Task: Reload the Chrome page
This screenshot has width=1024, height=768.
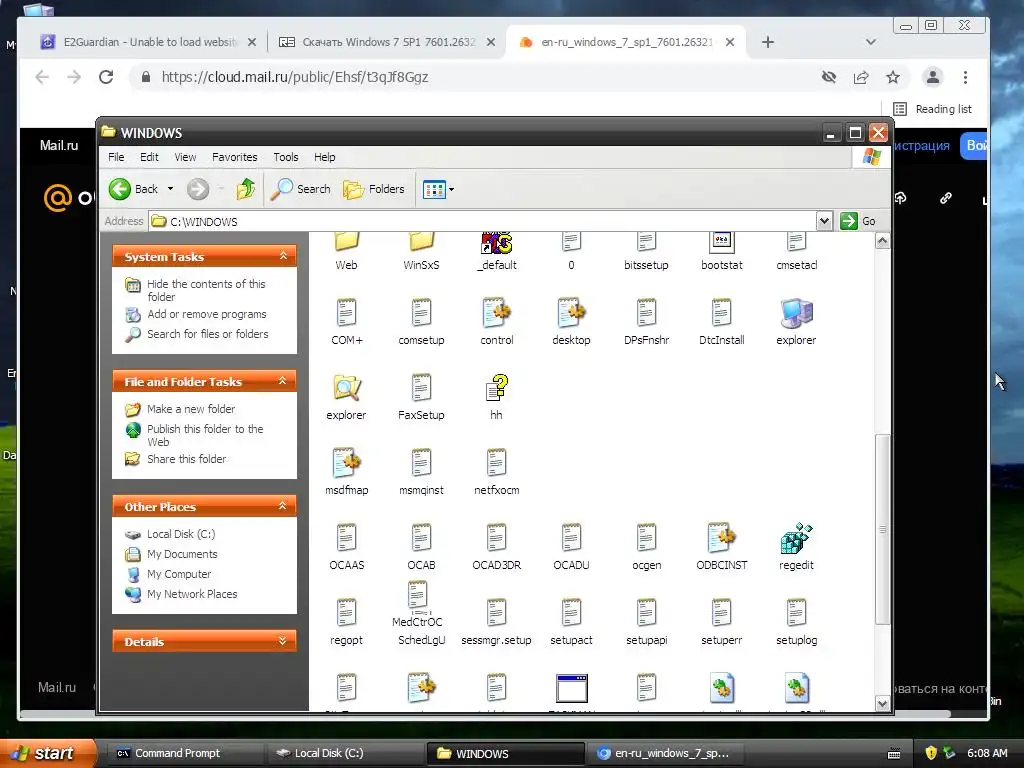Action: 106,77
